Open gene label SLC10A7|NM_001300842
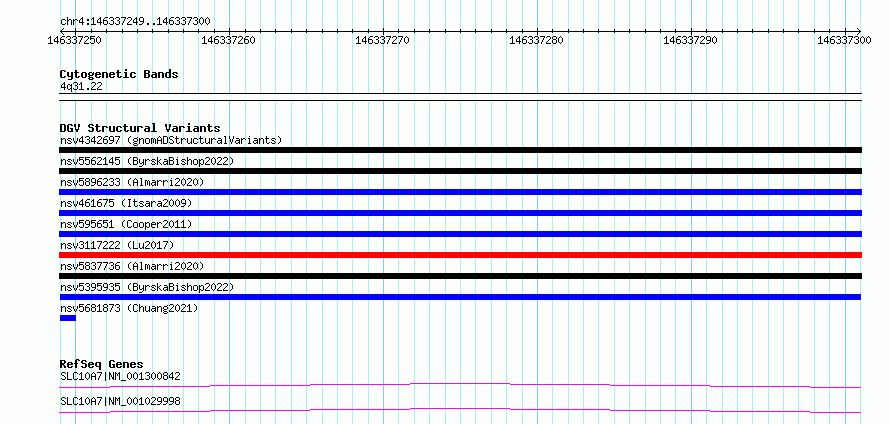The image size is (890, 424). (x=120, y=376)
